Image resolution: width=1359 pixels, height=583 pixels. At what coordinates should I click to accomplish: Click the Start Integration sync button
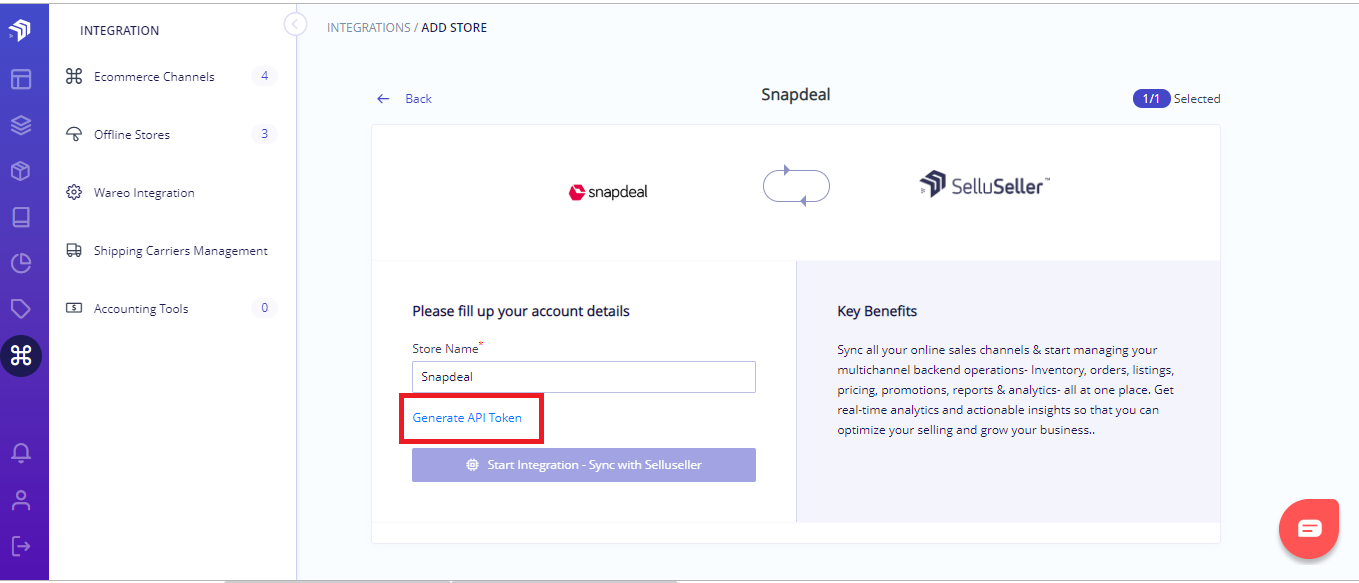[x=584, y=465]
